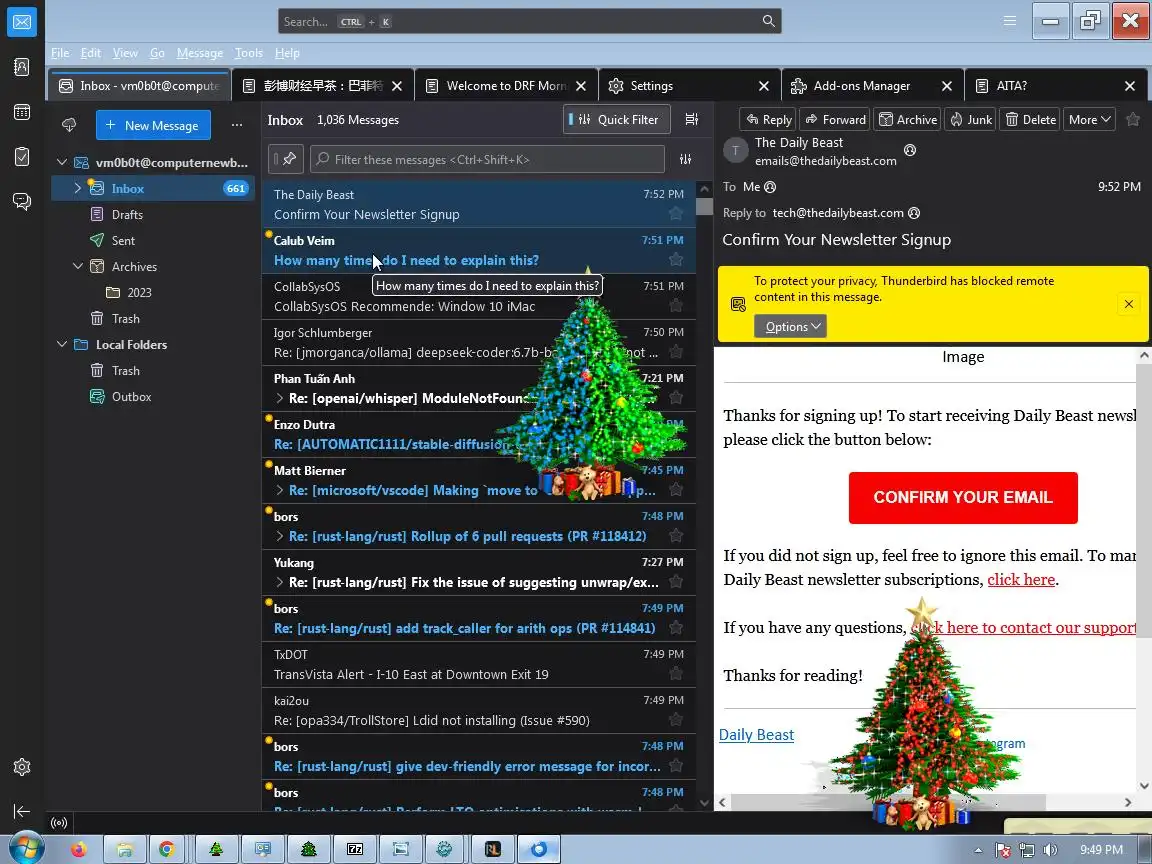This screenshot has width=1152, height=864.
Task: Toggle the pin icon to keep filters applied
Action: 286,159
